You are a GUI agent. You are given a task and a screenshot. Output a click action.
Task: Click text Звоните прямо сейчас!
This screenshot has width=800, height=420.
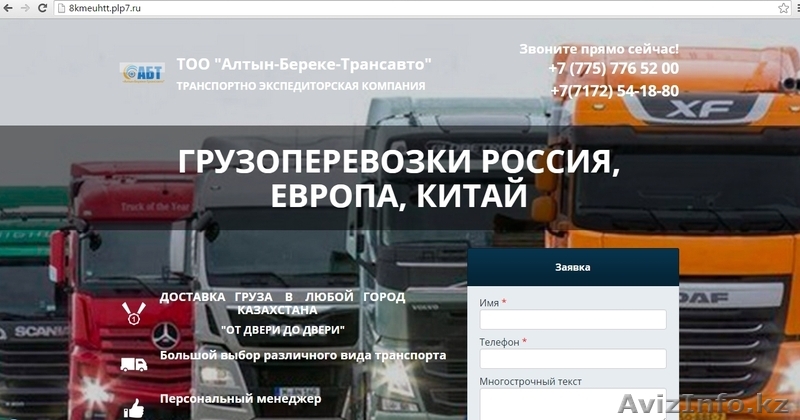pos(599,49)
